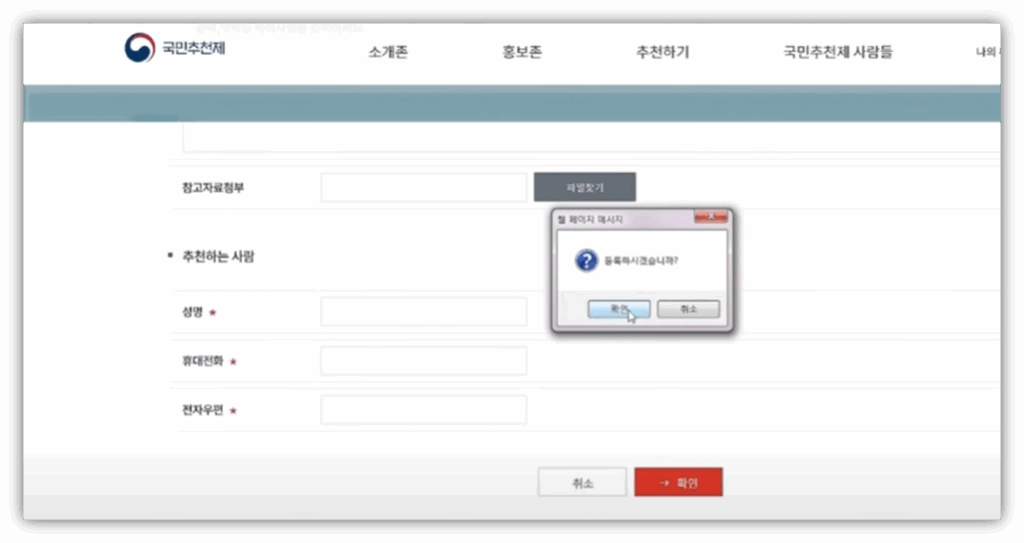Open the 소개존 menu
The width and height of the screenshot is (1024, 543).
point(388,52)
